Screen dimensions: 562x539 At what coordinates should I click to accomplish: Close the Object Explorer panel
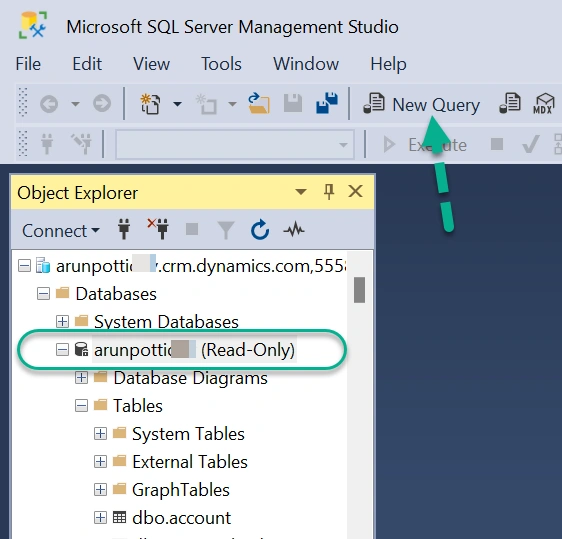(x=356, y=191)
